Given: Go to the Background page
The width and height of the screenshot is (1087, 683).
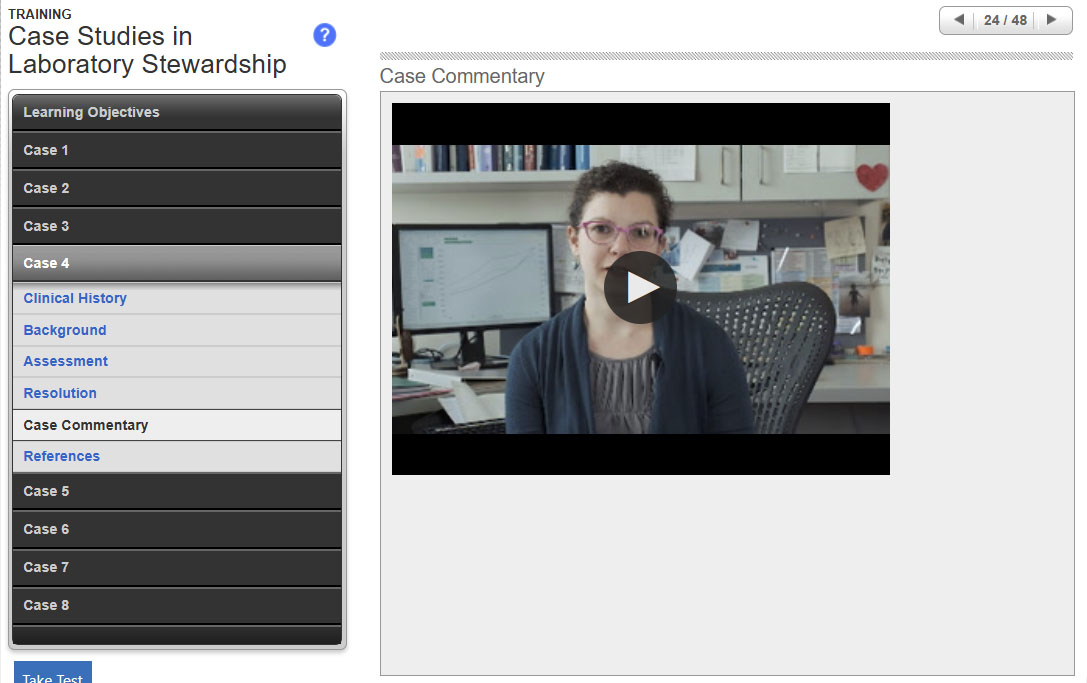Looking at the screenshot, I should [65, 330].
